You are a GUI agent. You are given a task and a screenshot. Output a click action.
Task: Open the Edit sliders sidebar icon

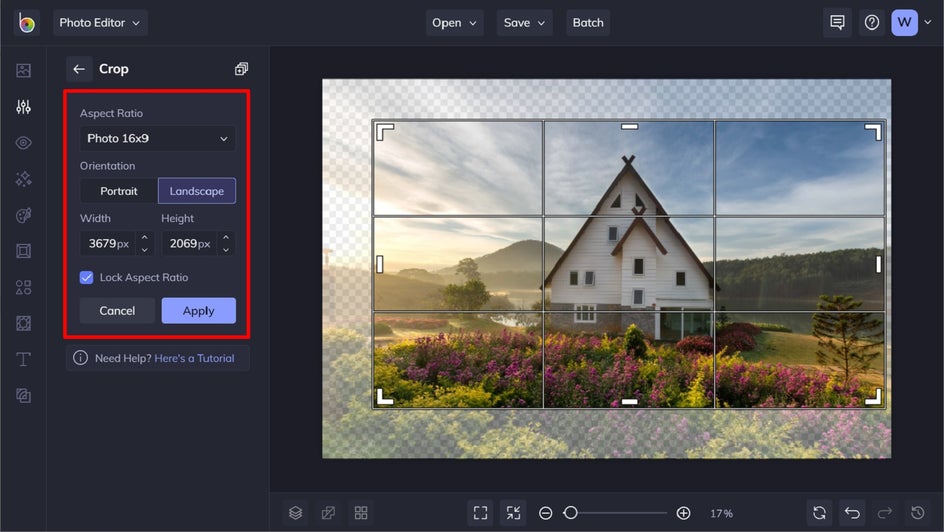click(23, 107)
